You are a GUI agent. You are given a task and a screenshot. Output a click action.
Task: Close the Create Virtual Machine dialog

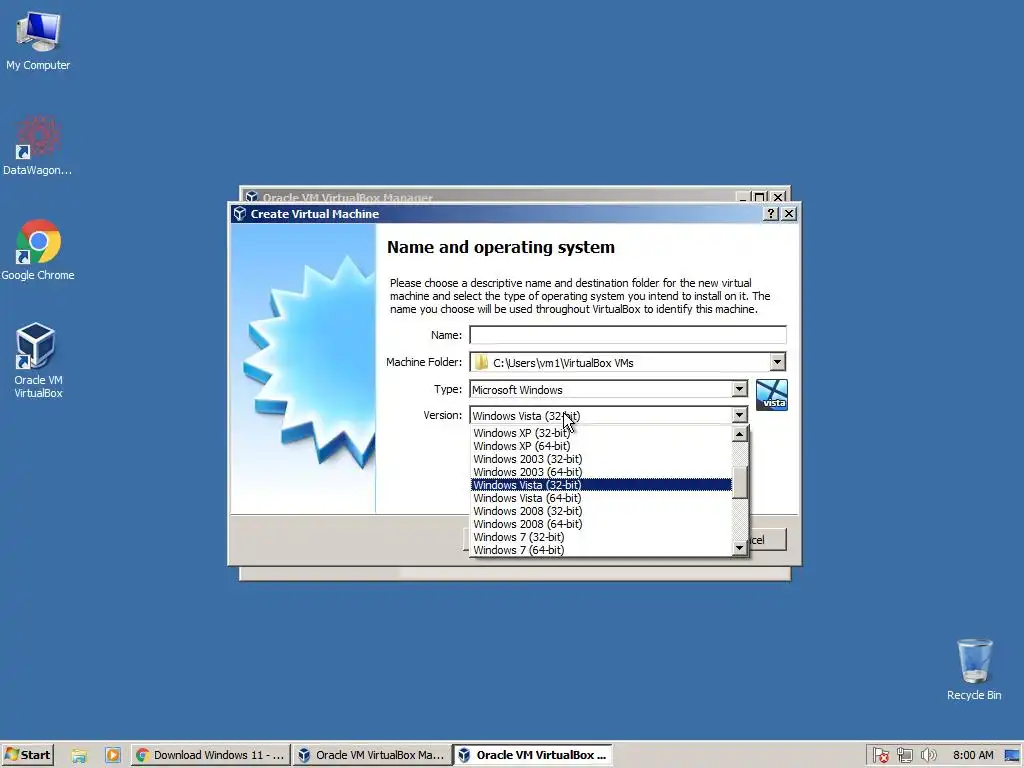789,214
